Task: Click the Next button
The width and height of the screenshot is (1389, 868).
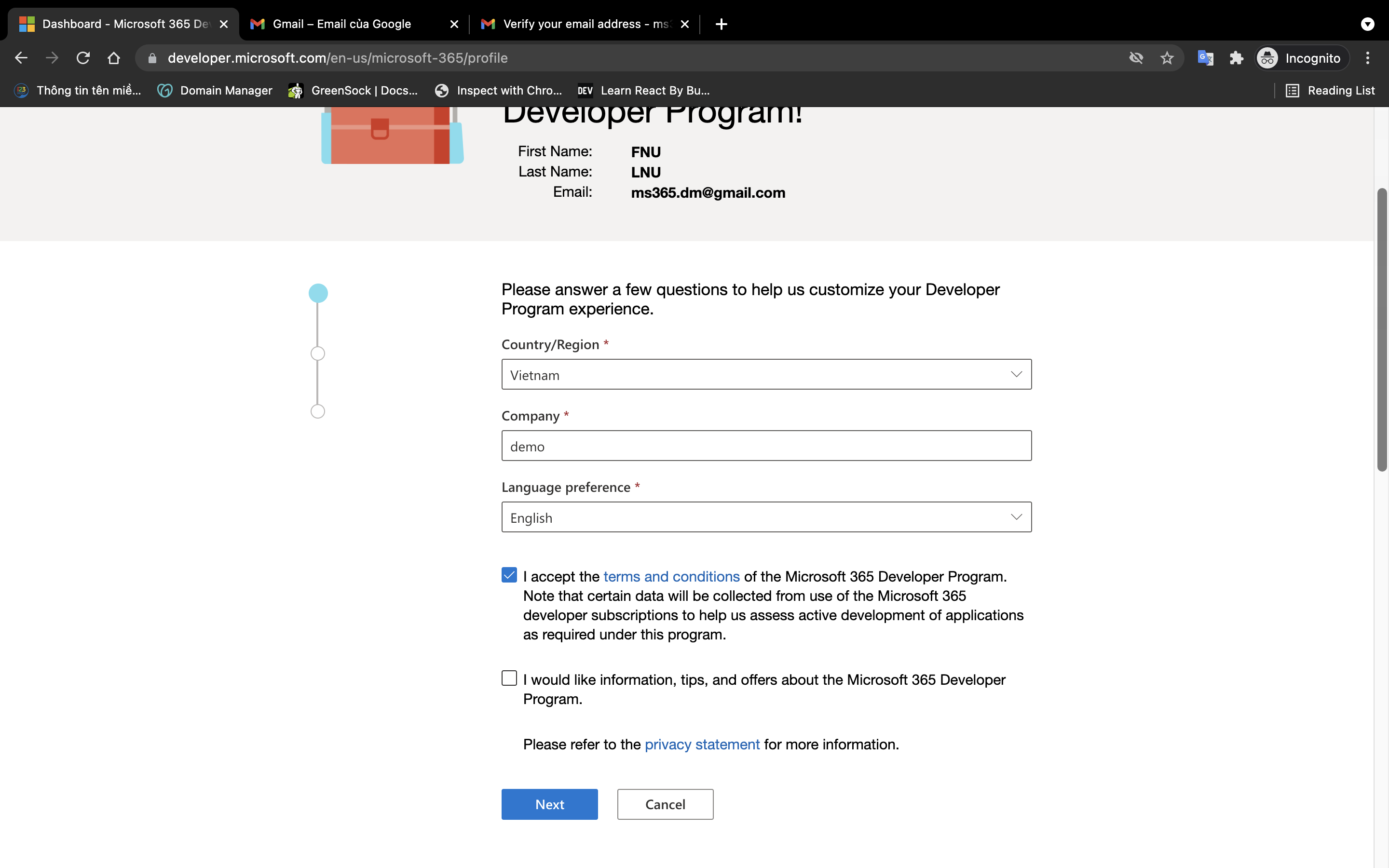Action: pyautogui.click(x=549, y=804)
